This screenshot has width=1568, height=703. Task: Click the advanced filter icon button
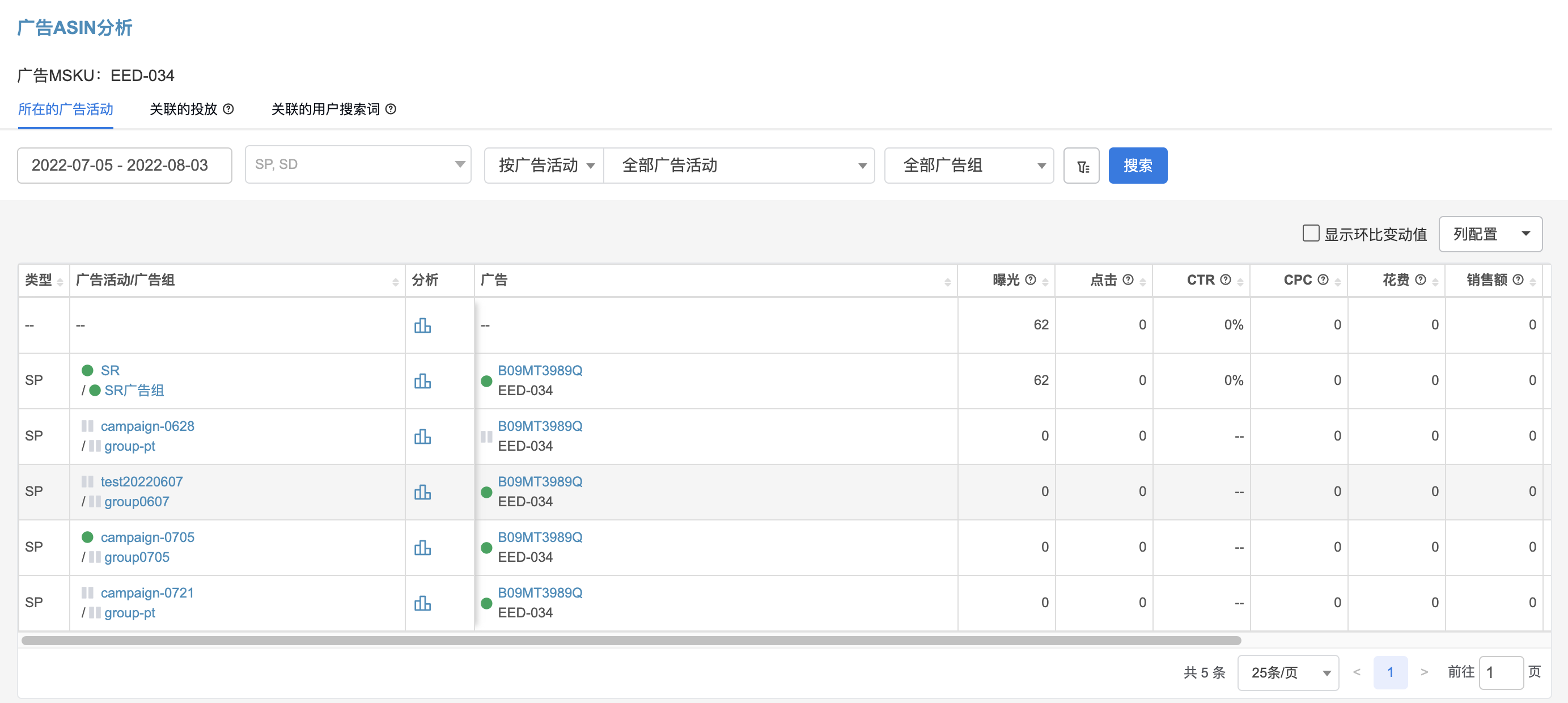1081,166
